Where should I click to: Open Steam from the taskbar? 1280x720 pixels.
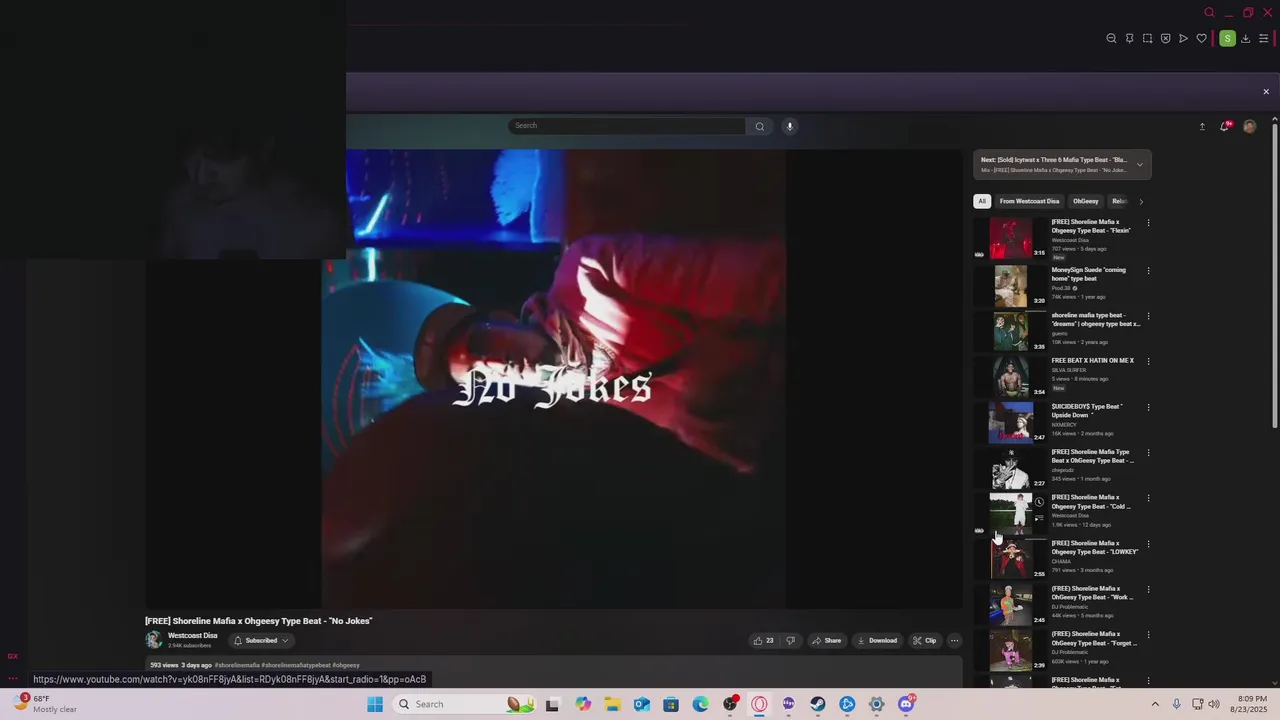(818, 704)
